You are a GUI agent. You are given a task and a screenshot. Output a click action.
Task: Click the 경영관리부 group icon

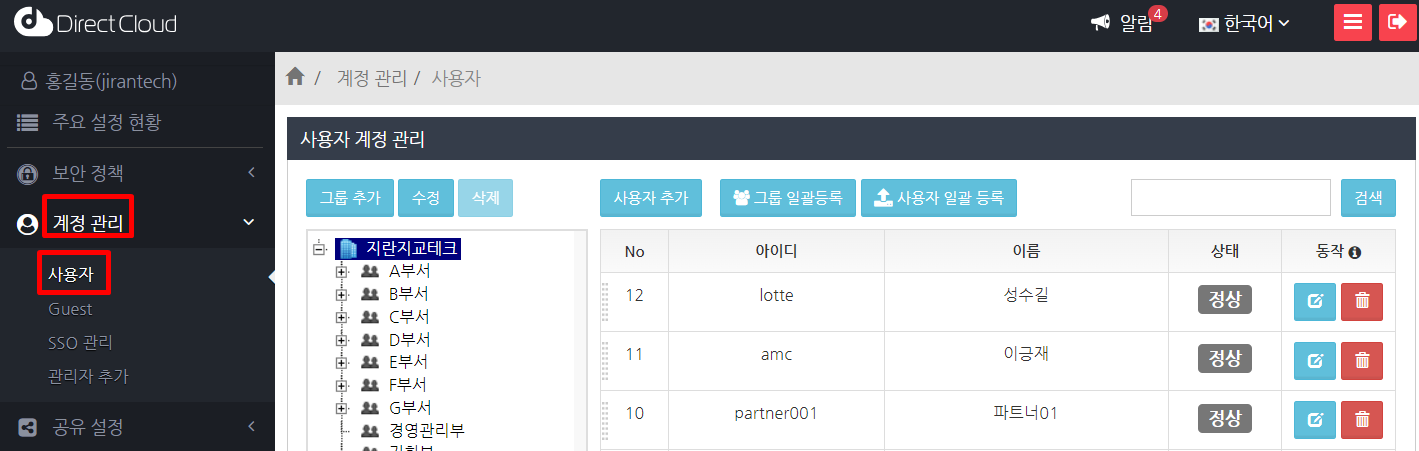pos(370,430)
